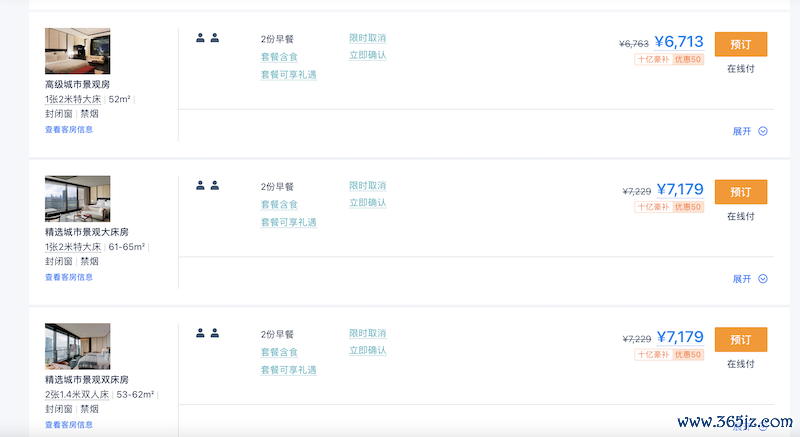Click guest occupancy icon for 精选城市景观大床房
This screenshot has height=437, width=800.
[208, 186]
